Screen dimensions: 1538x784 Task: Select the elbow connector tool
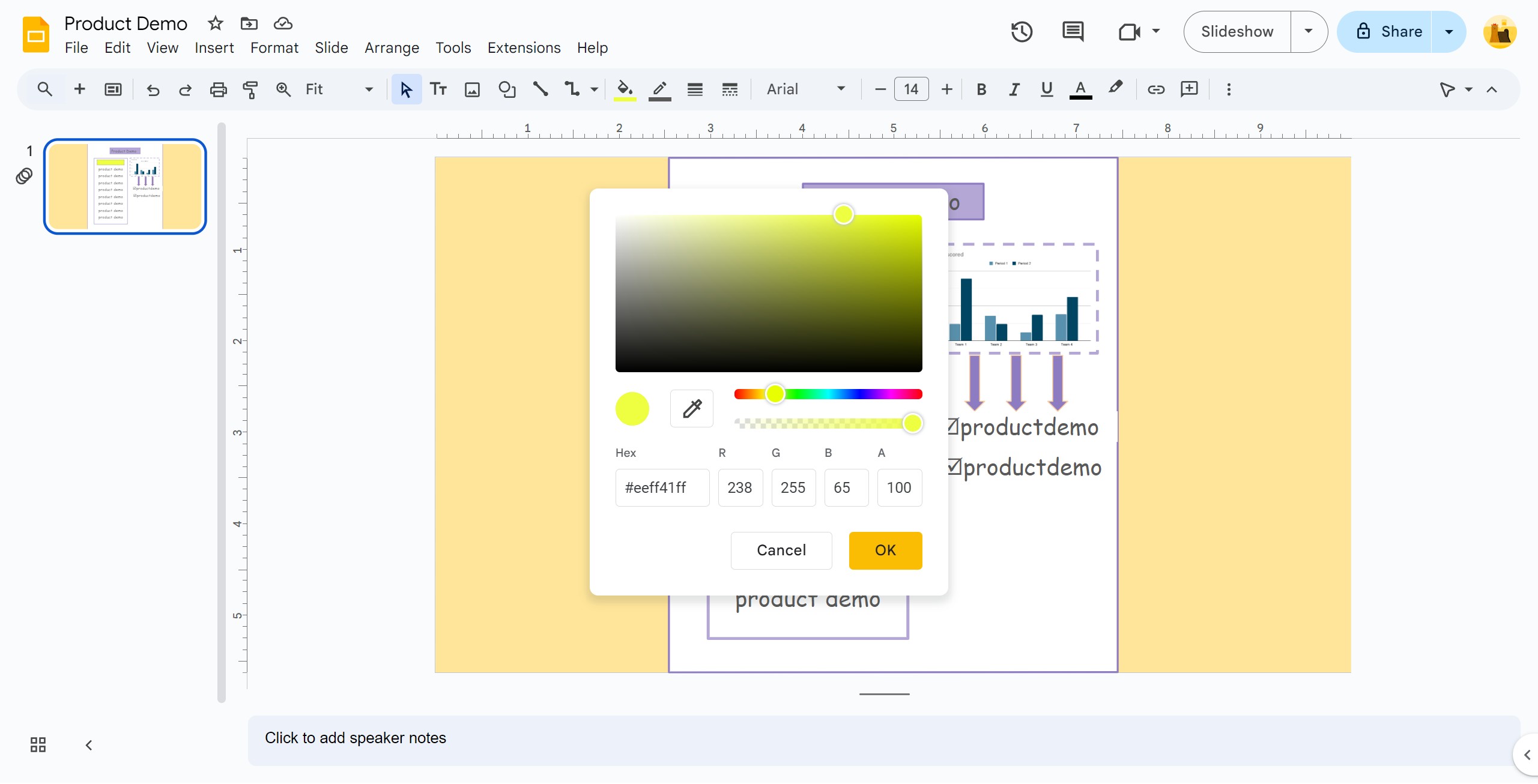tap(572, 89)
